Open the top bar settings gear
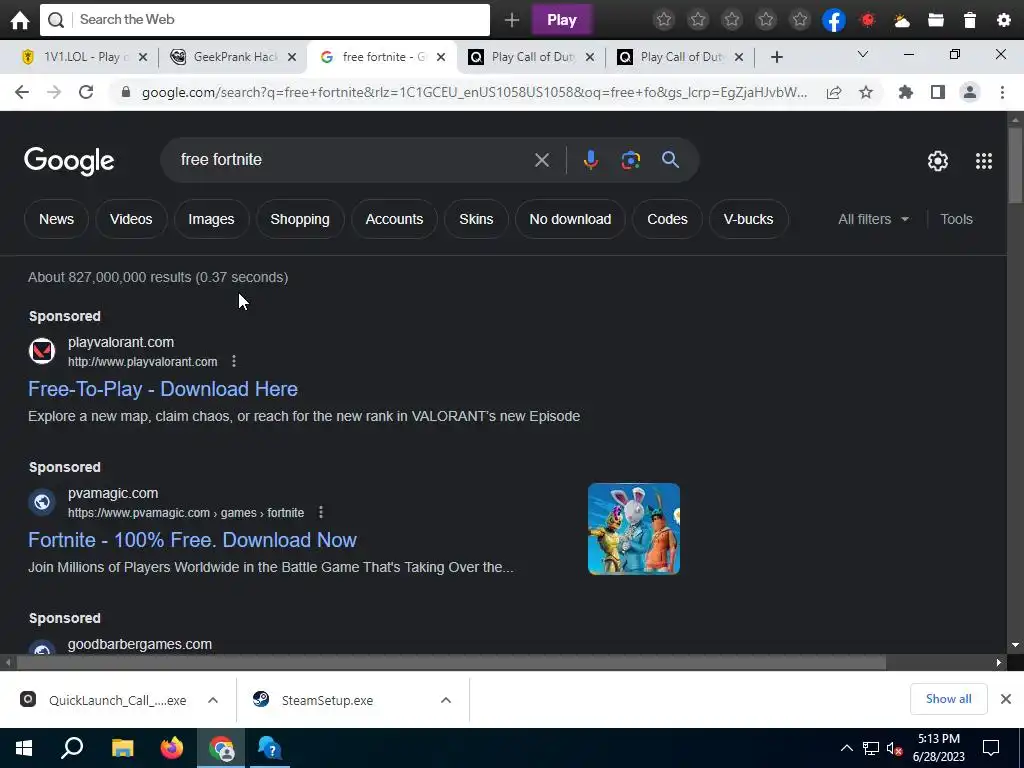 1004,20
